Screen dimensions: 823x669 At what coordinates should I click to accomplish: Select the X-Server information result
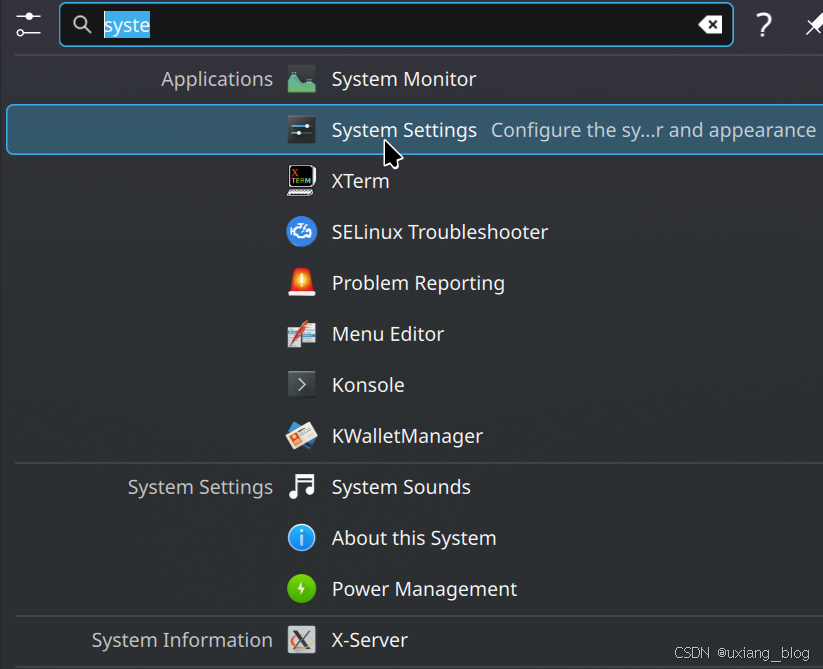pos(370,640)
